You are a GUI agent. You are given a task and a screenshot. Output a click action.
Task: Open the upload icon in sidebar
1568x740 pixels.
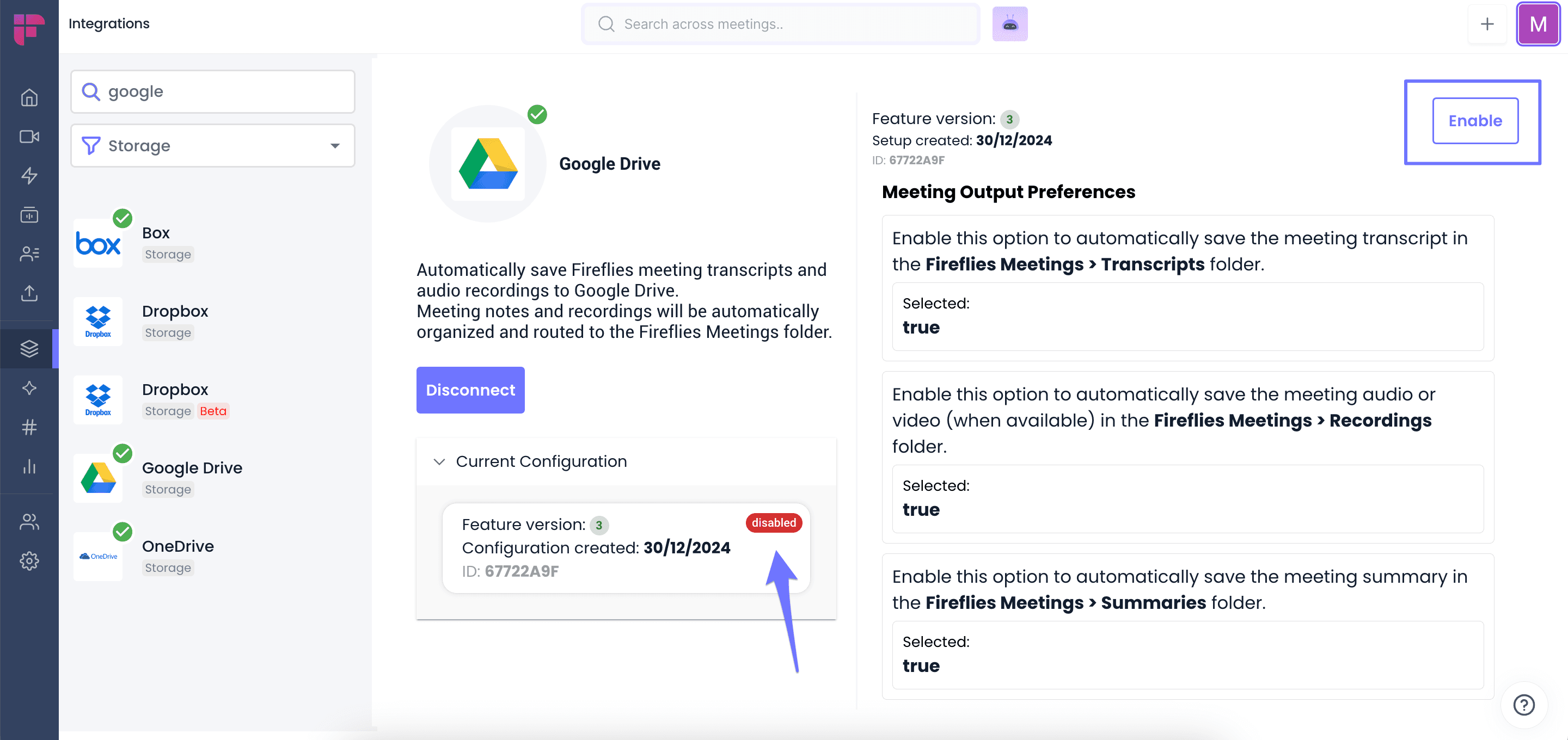pos(29,293)
